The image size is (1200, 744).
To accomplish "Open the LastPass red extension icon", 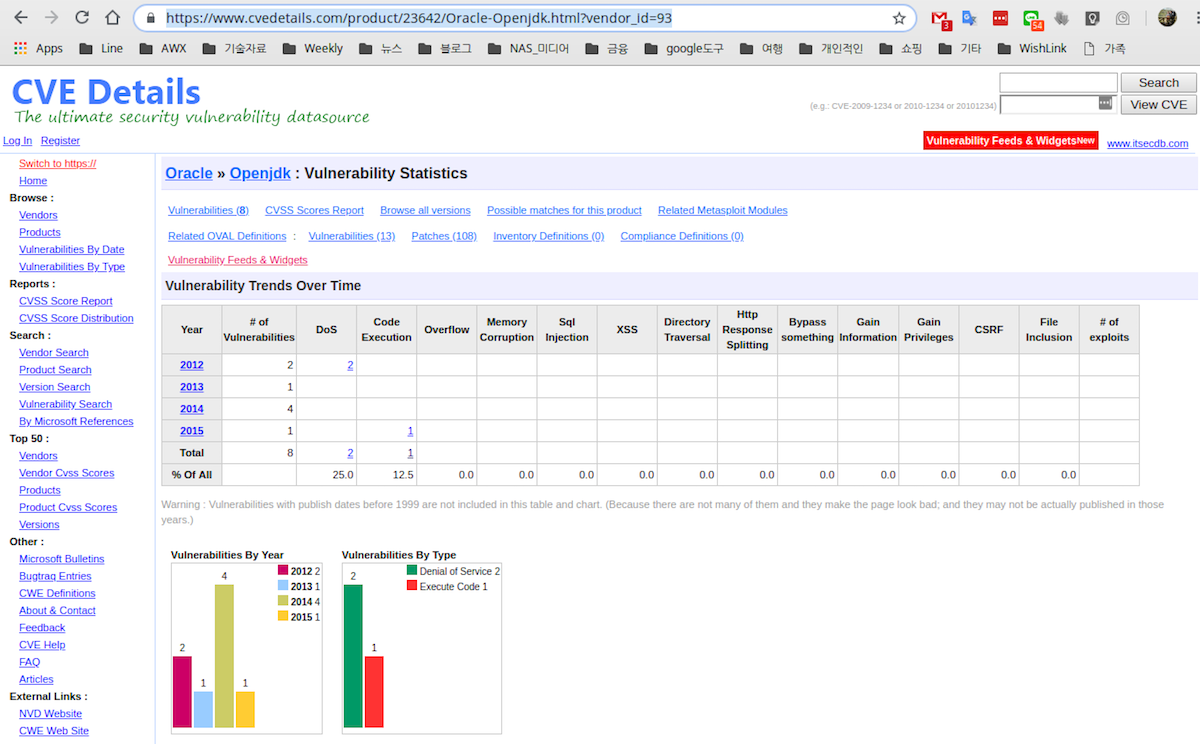I will pyautogui.click(x=1000, y=18).
